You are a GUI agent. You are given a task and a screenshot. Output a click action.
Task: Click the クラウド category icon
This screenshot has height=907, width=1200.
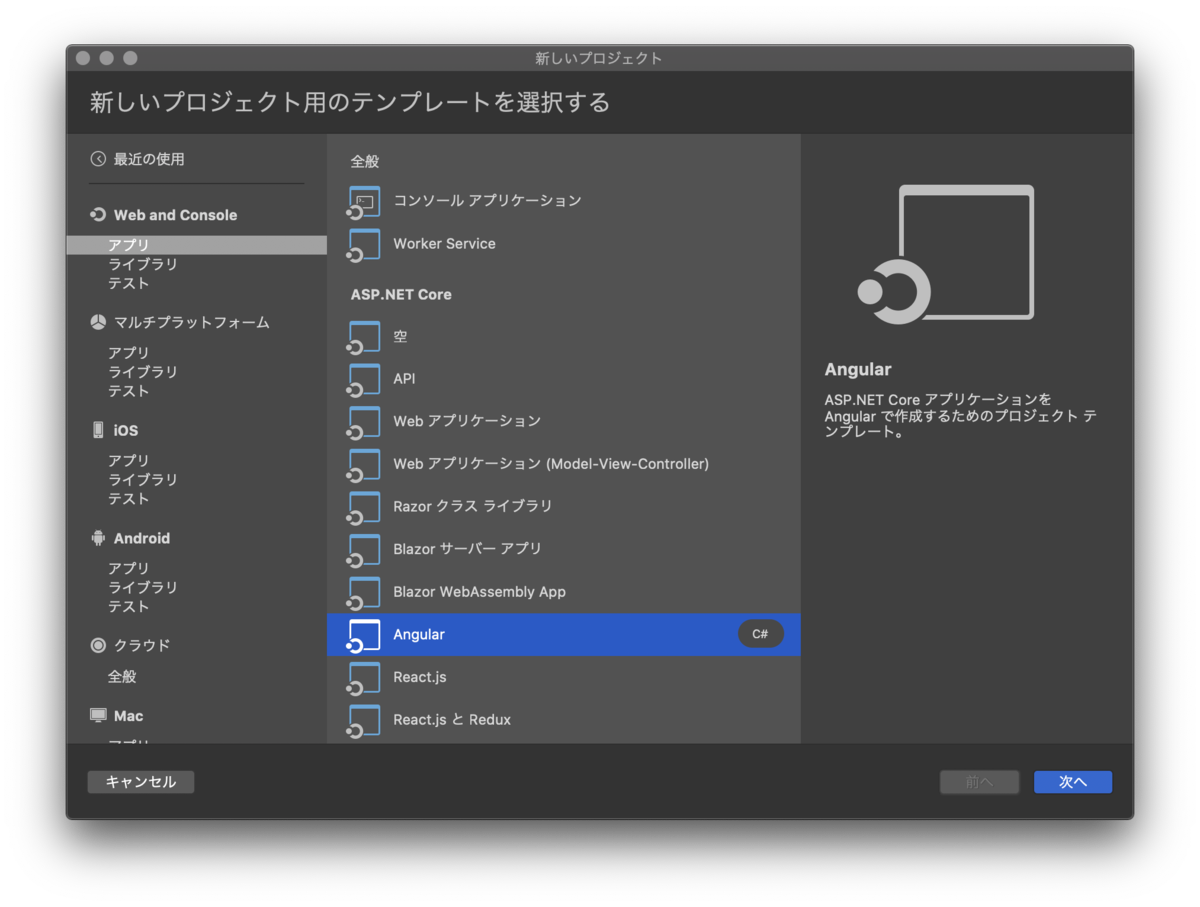(x=98, y=645)
